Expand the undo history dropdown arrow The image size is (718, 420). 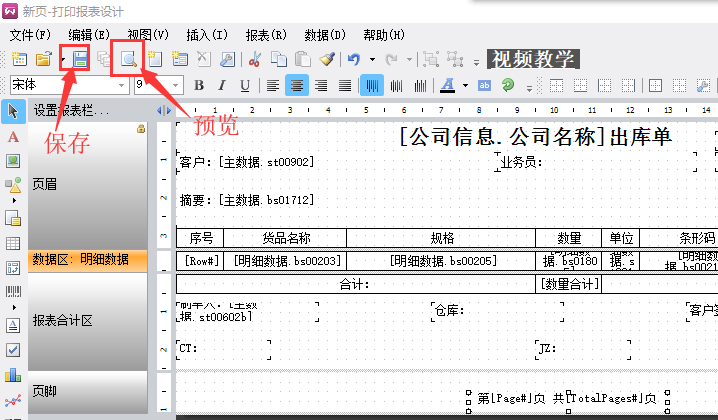point(371,60)
